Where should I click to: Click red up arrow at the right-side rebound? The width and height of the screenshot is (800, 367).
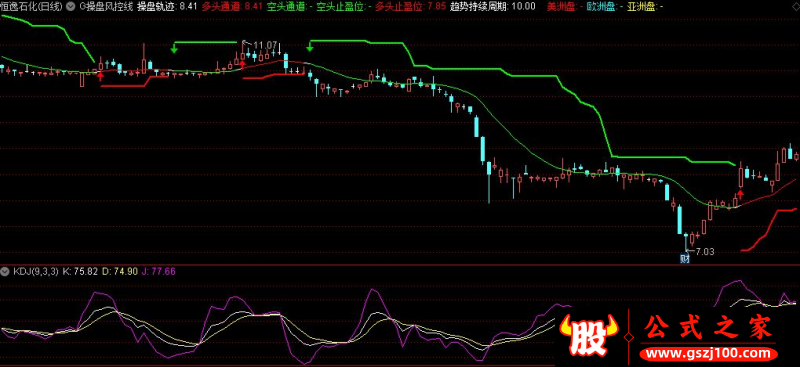(x=740, y=193)
